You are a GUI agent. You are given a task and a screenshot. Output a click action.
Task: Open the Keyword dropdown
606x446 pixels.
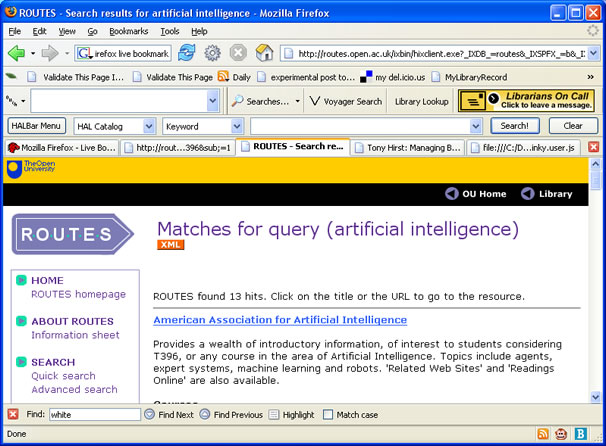(x=237, y=126)
